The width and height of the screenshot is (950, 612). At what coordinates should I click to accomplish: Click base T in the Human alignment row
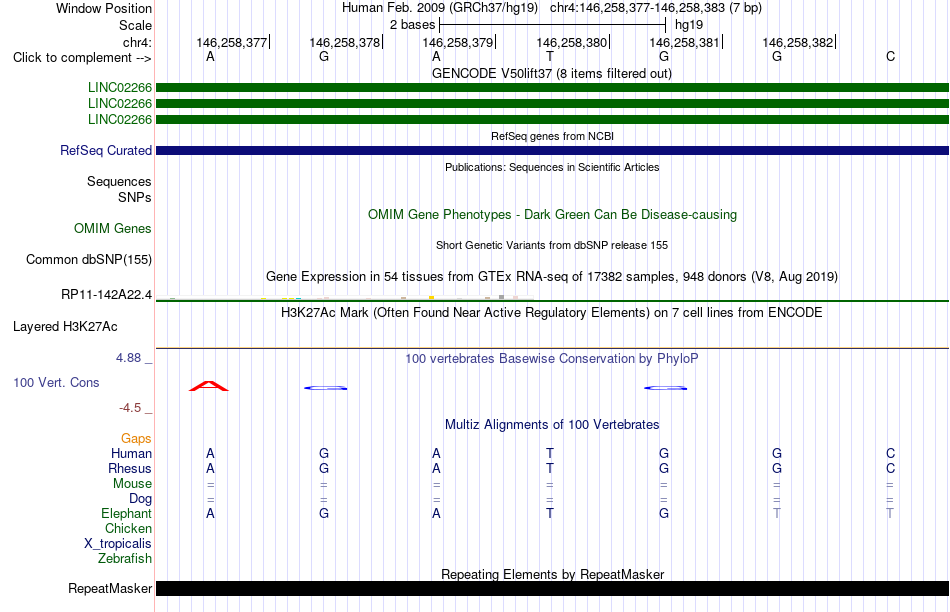pyautogui.click(x=550, y=453)
